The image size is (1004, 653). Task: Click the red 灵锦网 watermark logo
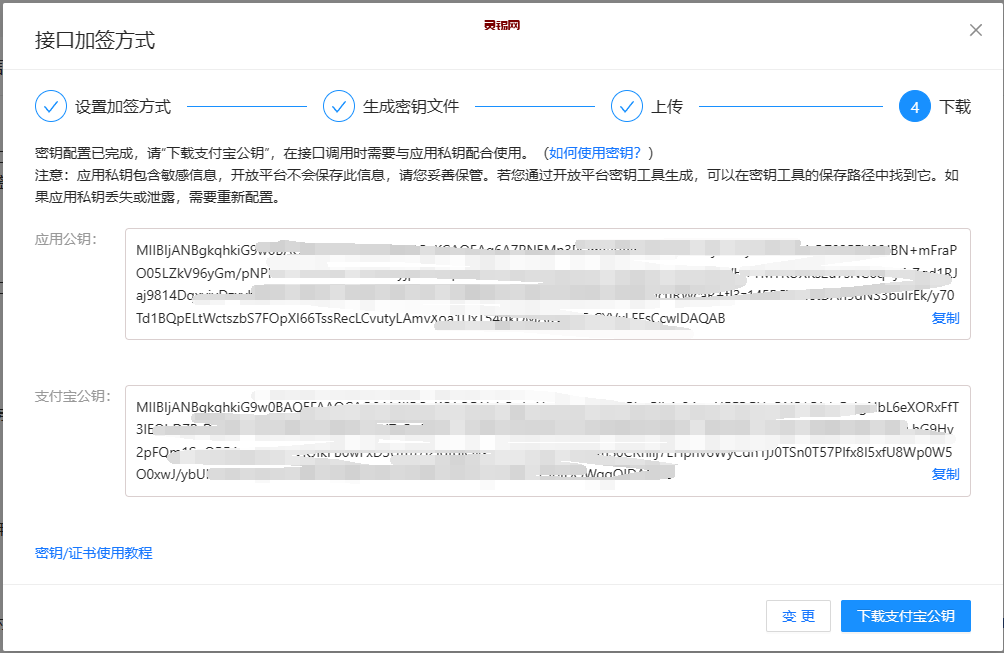point(502,25)
